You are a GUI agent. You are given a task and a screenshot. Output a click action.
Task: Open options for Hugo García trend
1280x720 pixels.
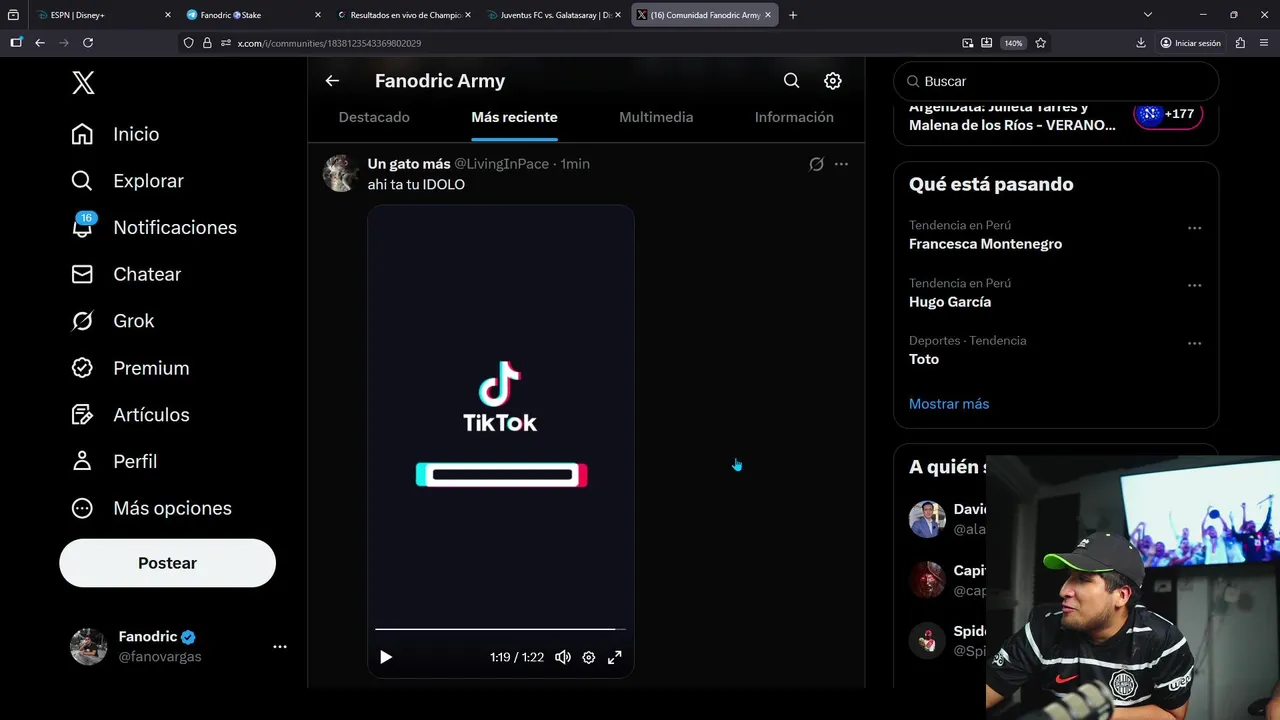[x=1194, y=286]
